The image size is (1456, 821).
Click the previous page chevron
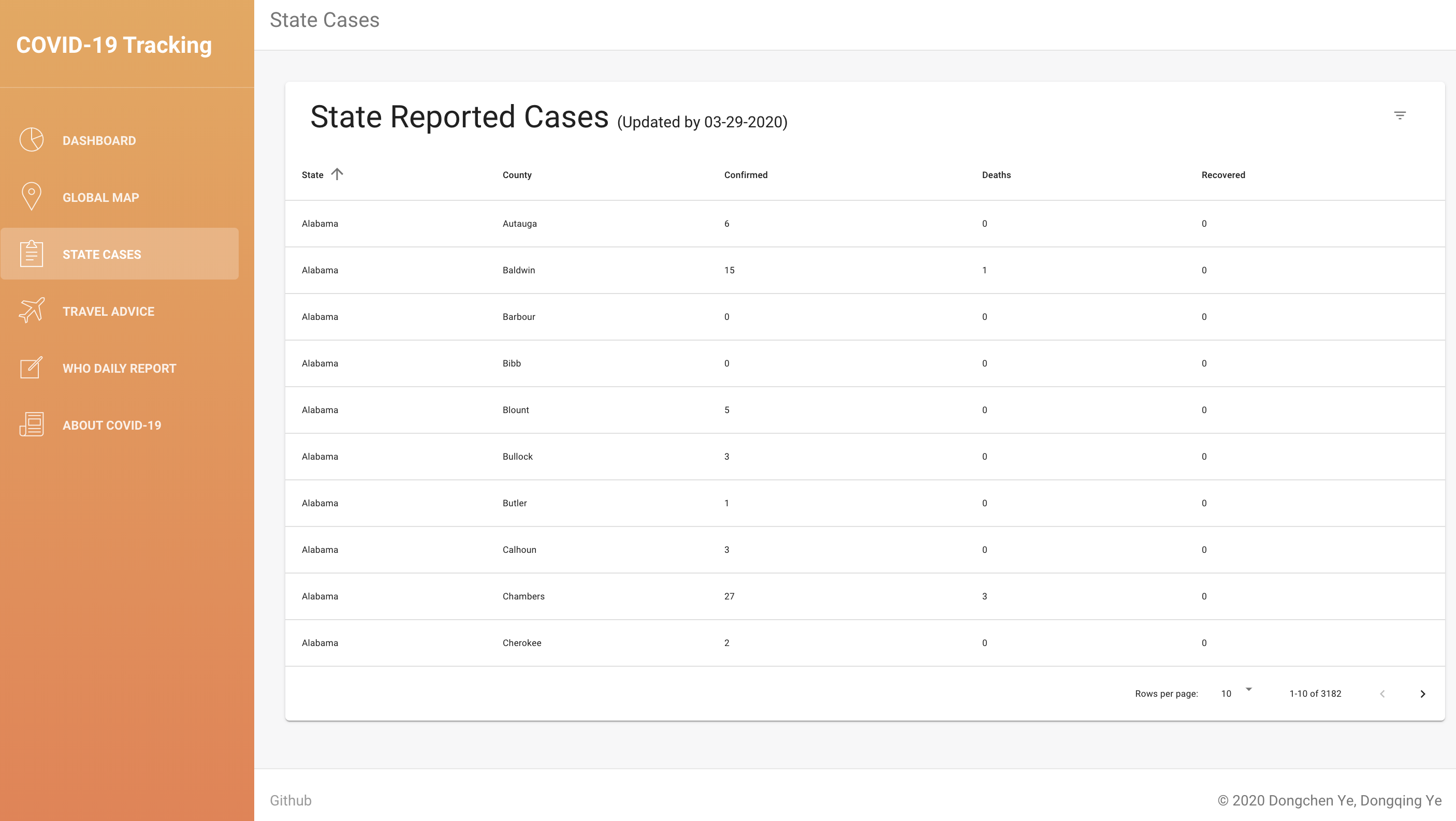[x=1382, y=694]
